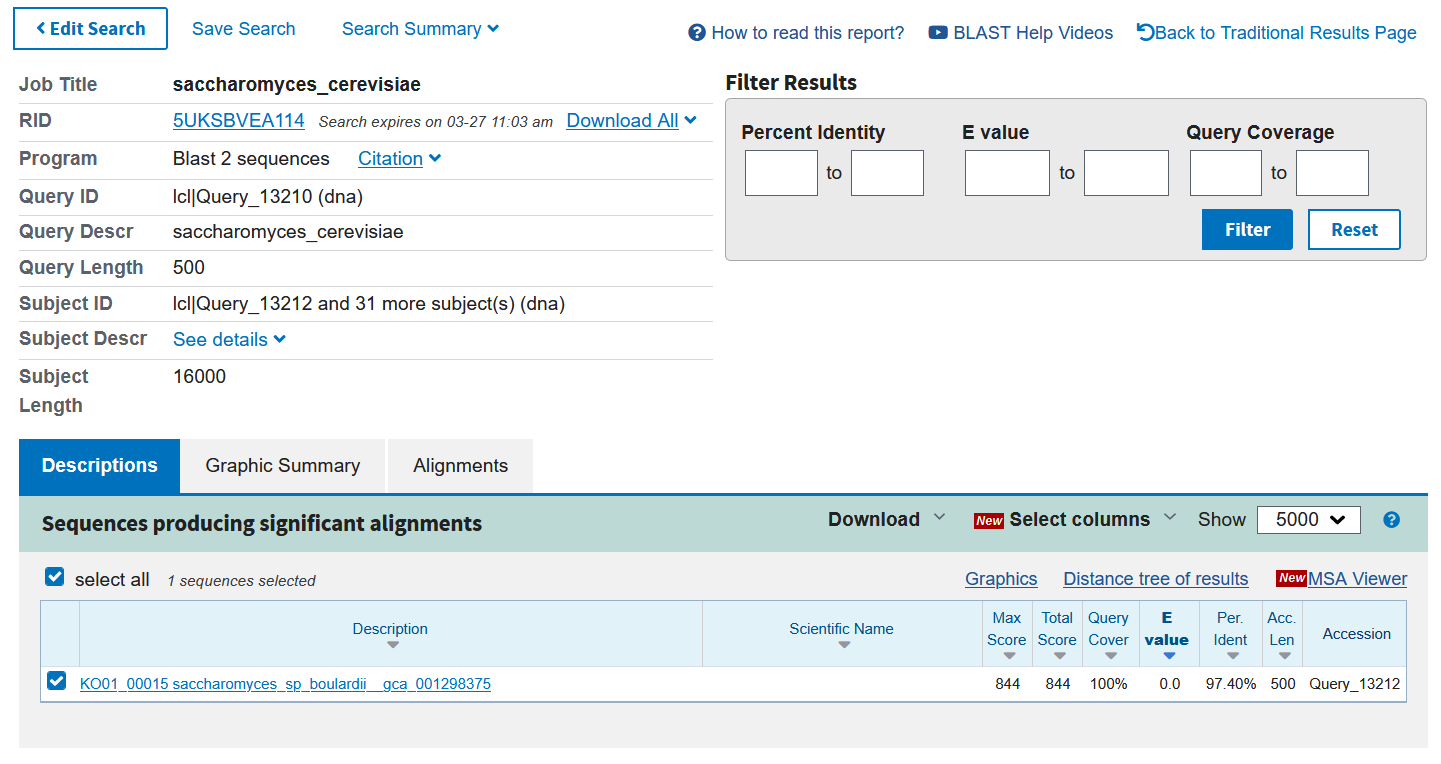The width and height of the screenshot is (1441, 764).
Task: Click the sort arrow under Total Score column
Action: coord(1059,656)
